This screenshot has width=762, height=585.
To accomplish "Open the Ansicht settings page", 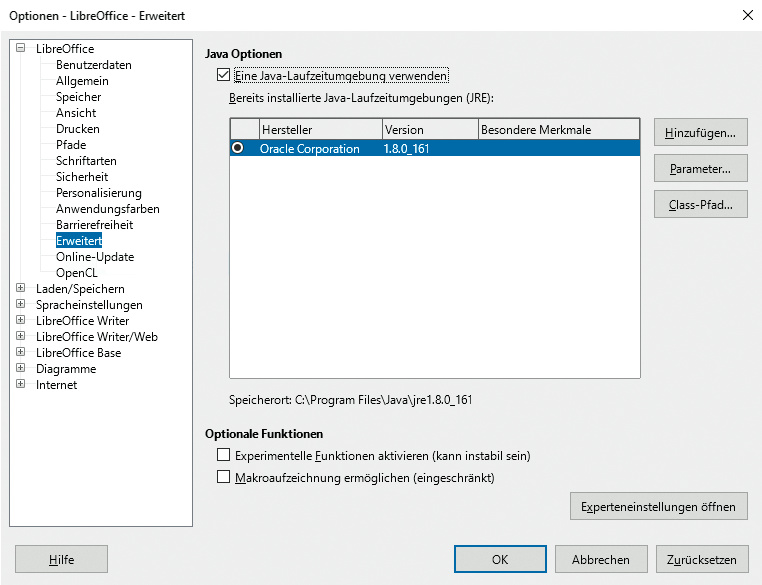I will pyautogui.click(x=76, y=113).
